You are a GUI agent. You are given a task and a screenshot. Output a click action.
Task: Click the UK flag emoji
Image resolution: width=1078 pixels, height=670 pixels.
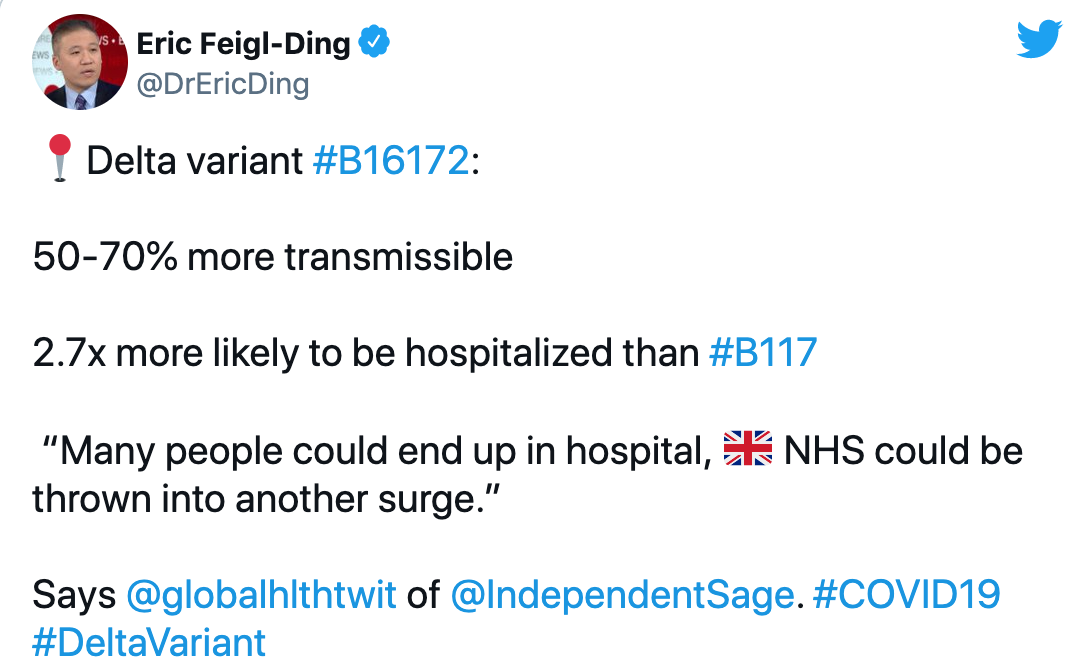pos(748,449)
